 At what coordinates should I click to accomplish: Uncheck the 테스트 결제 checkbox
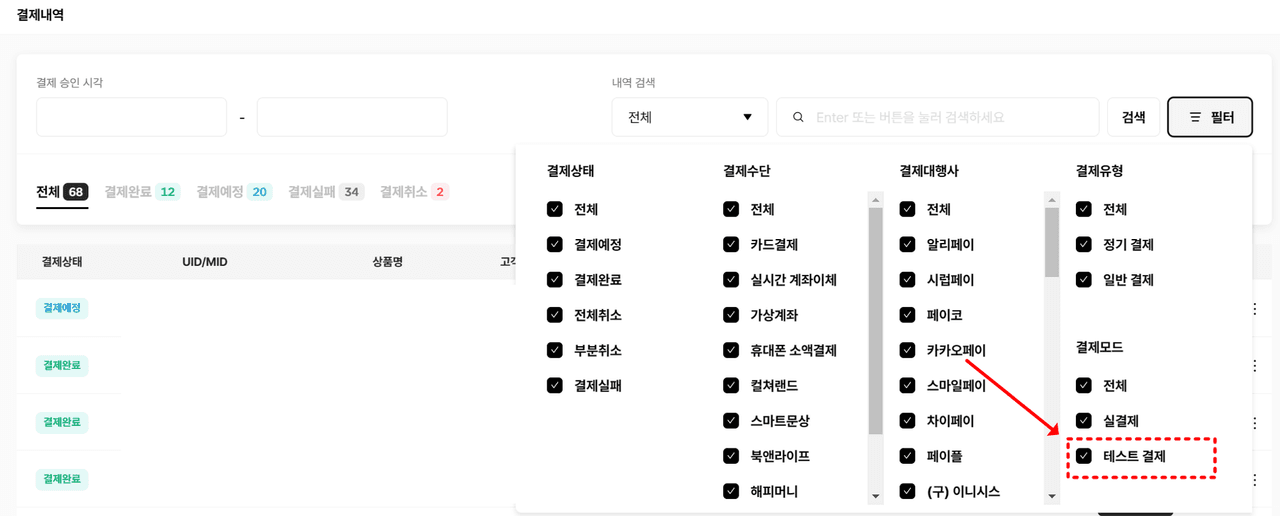1084,456
